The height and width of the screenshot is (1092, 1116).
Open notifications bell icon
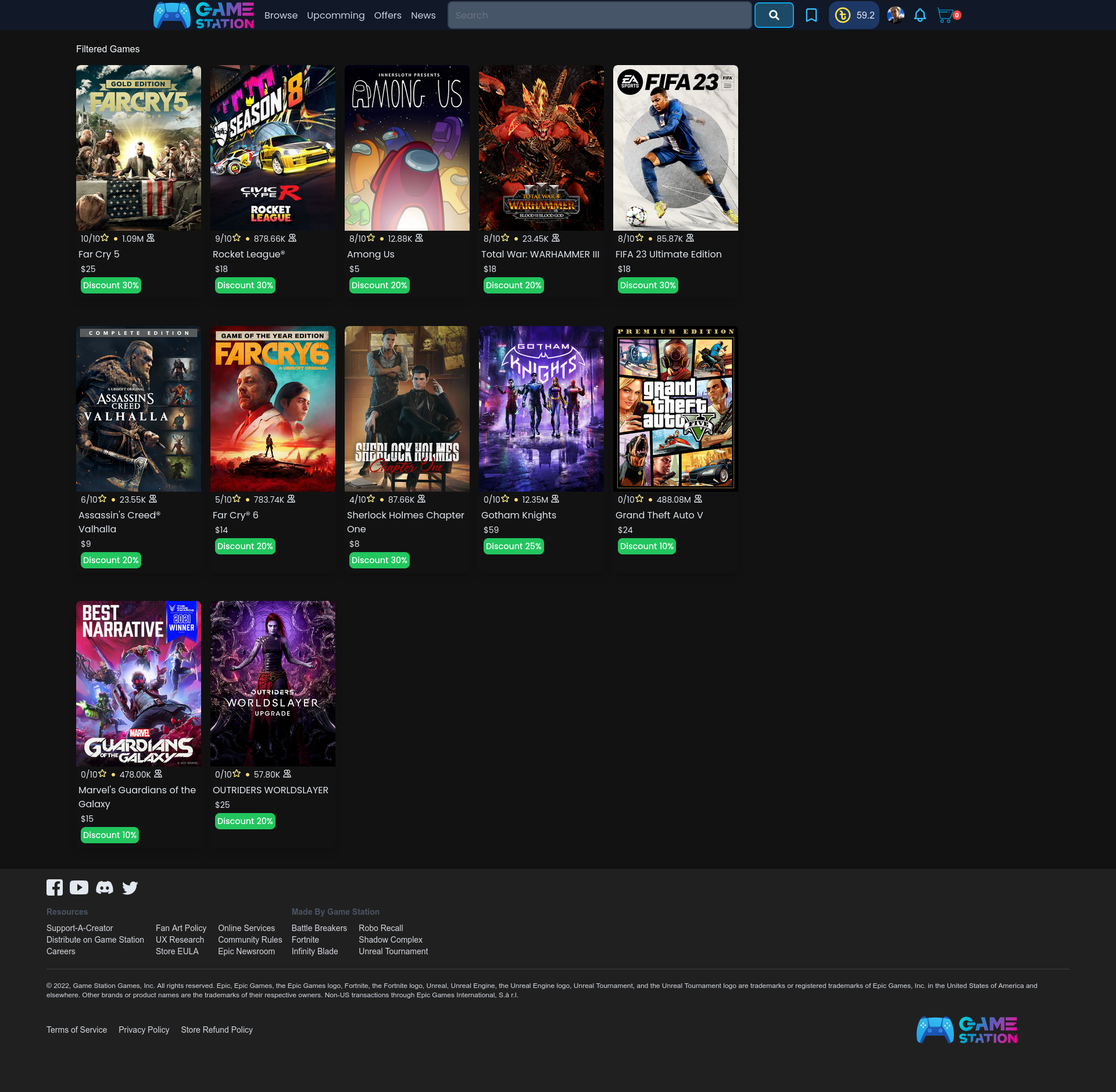(920, 15)
